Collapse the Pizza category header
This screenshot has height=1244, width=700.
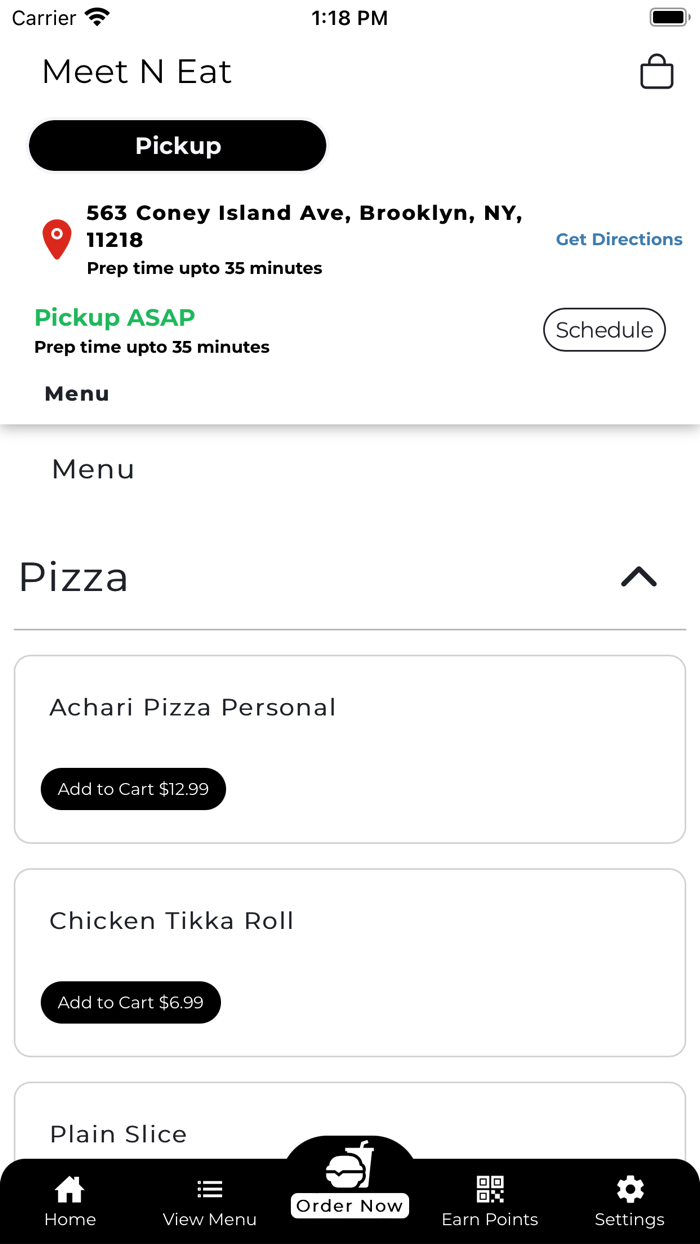tap(74, 577)
